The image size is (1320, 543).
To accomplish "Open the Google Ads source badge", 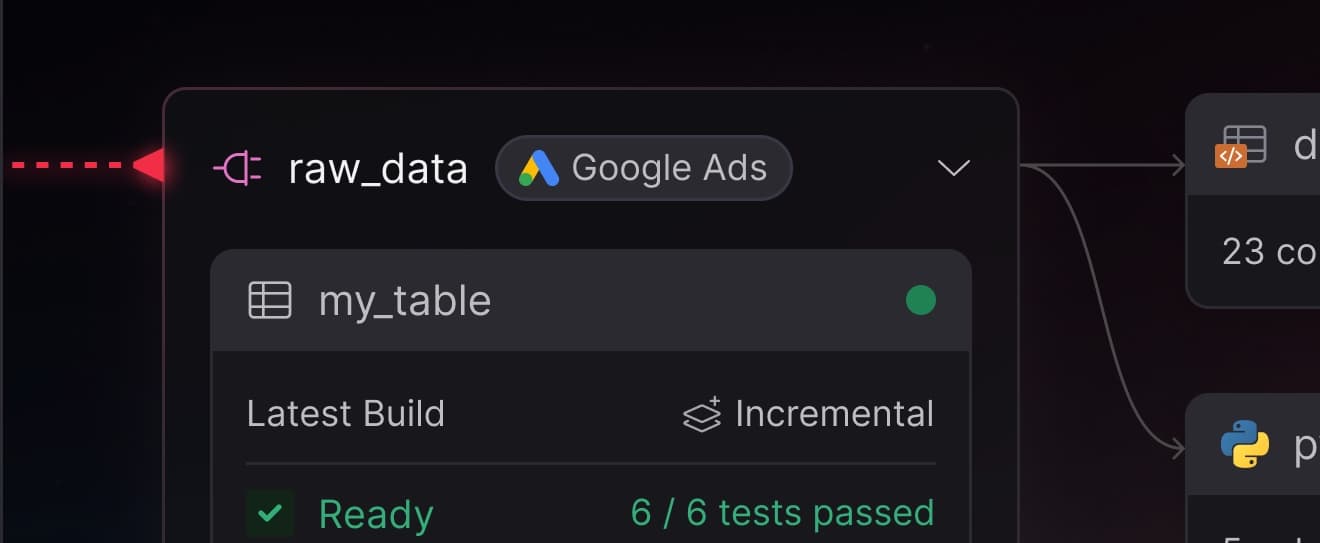I will click(644, 168).
